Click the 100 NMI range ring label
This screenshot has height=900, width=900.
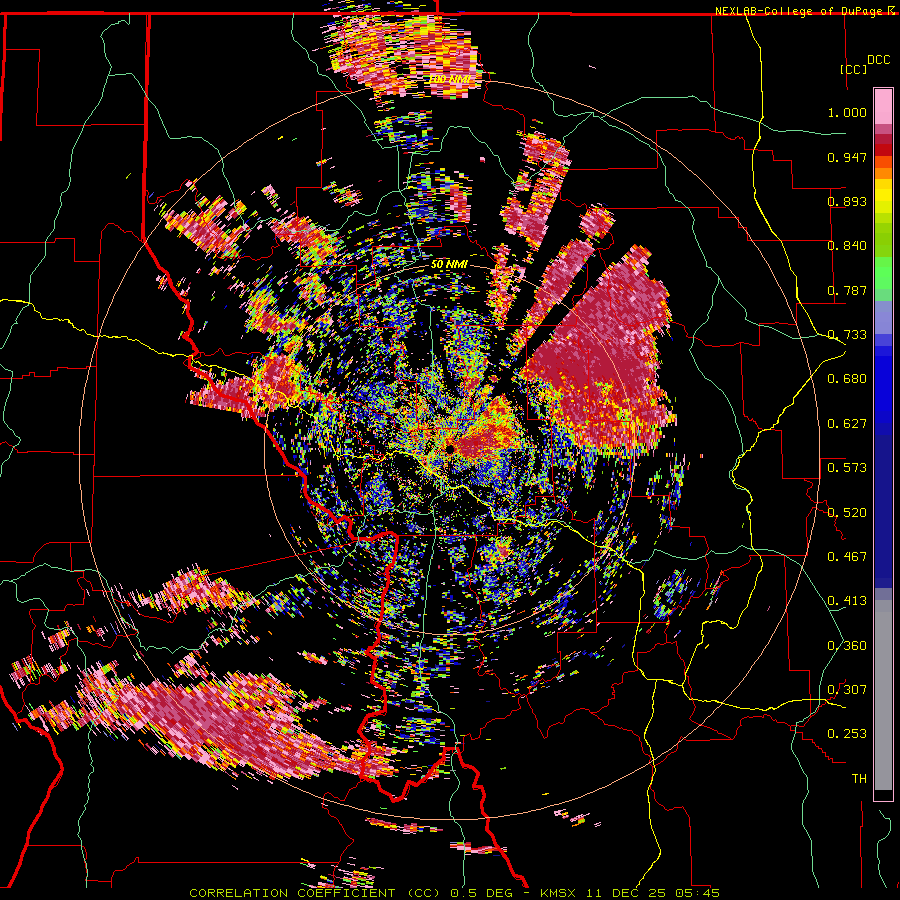coord(449,78)
